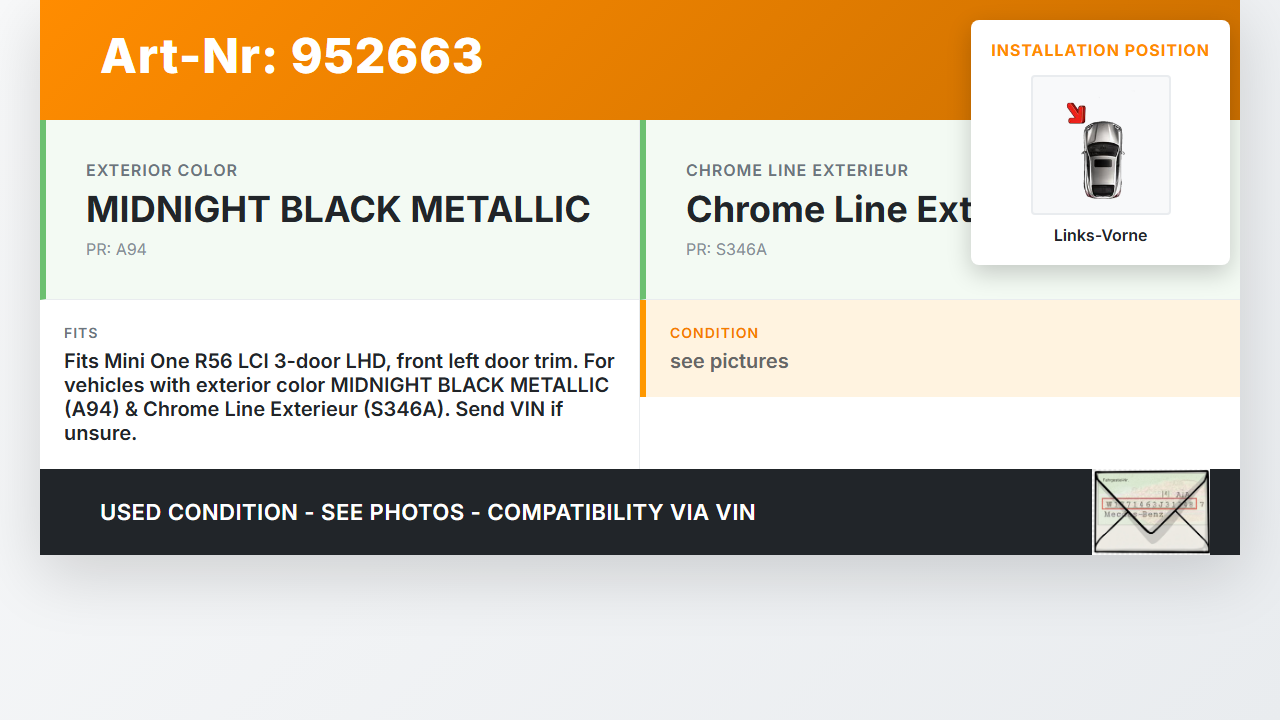The height and width of the screenshot is (720, 1280).
Task: Click the green accent bar of Exterior Color
Action: pyautogui.click(x=43, y=210)
